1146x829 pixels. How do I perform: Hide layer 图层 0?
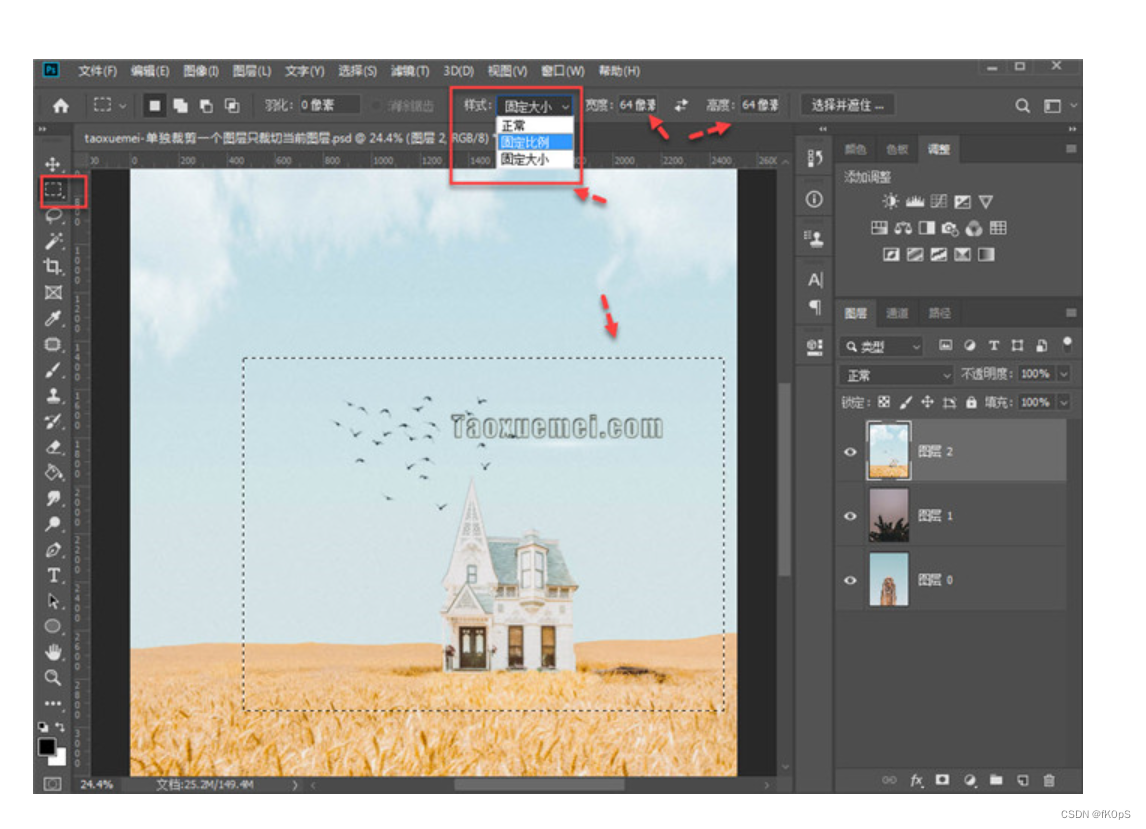click(850, 580)
